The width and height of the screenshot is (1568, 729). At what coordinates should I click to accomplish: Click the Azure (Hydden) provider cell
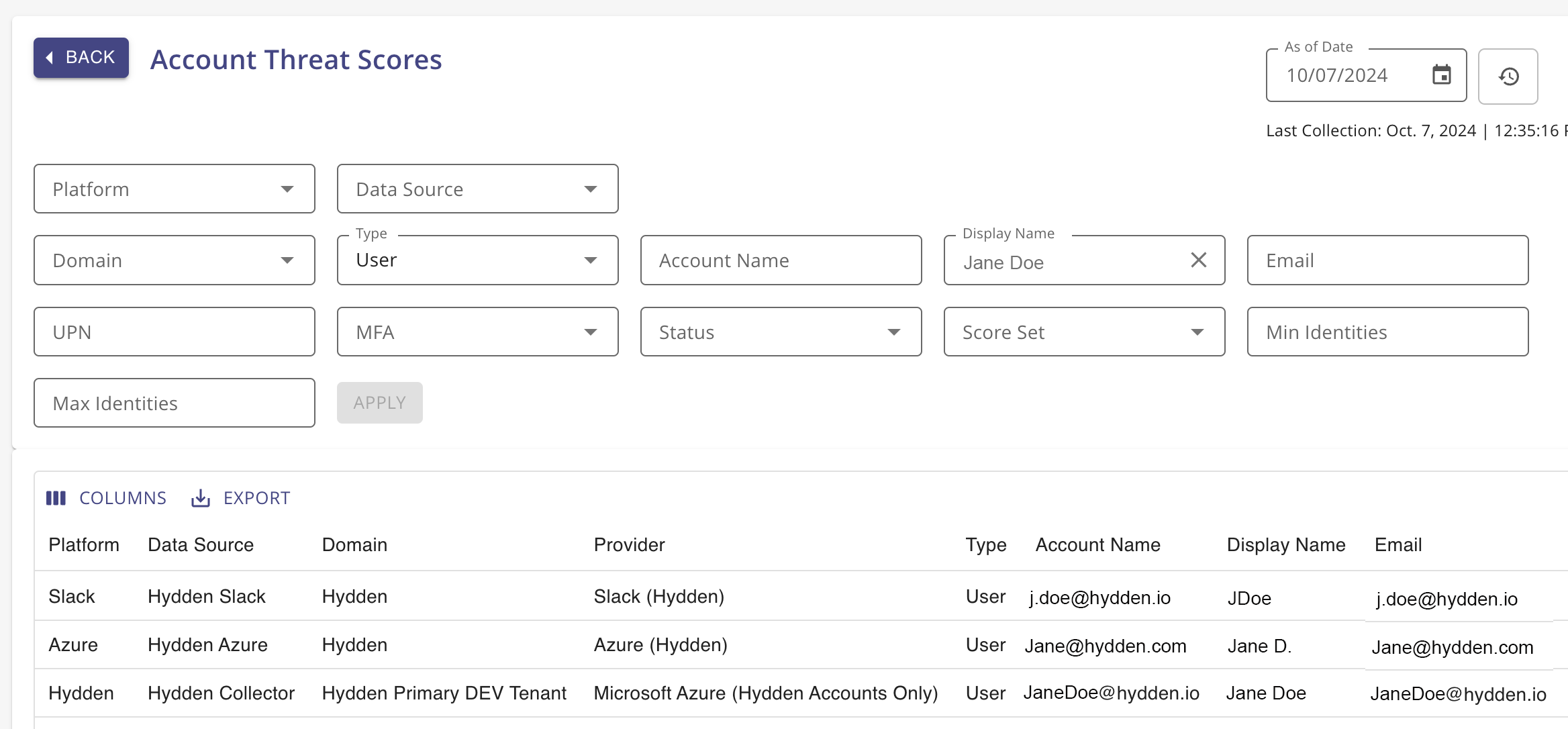point(660,644)
